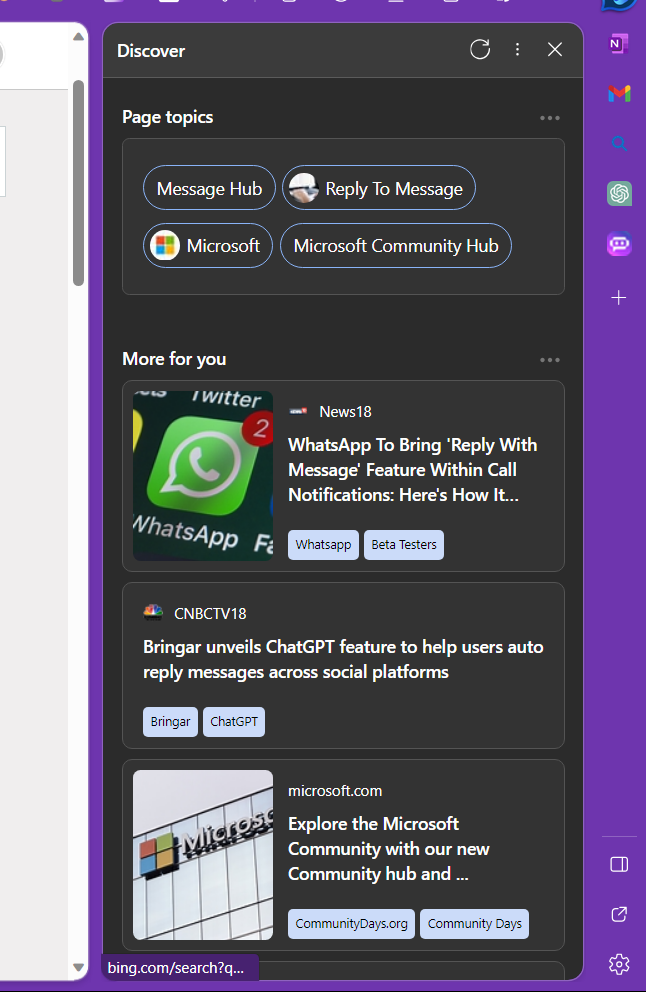Image resolution: width=646 pixels, height=992 pixels.
Task: Select Message Hub topic chip
Action: (x=209, y=188)
